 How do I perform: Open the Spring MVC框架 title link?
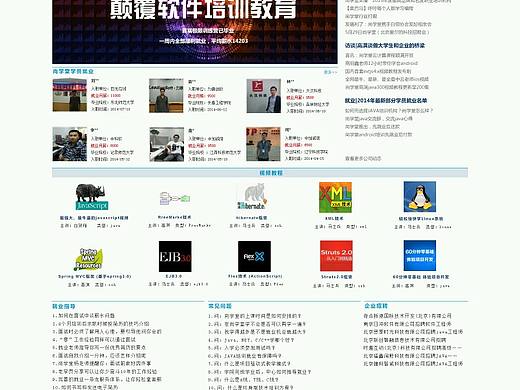click(94, 276)
